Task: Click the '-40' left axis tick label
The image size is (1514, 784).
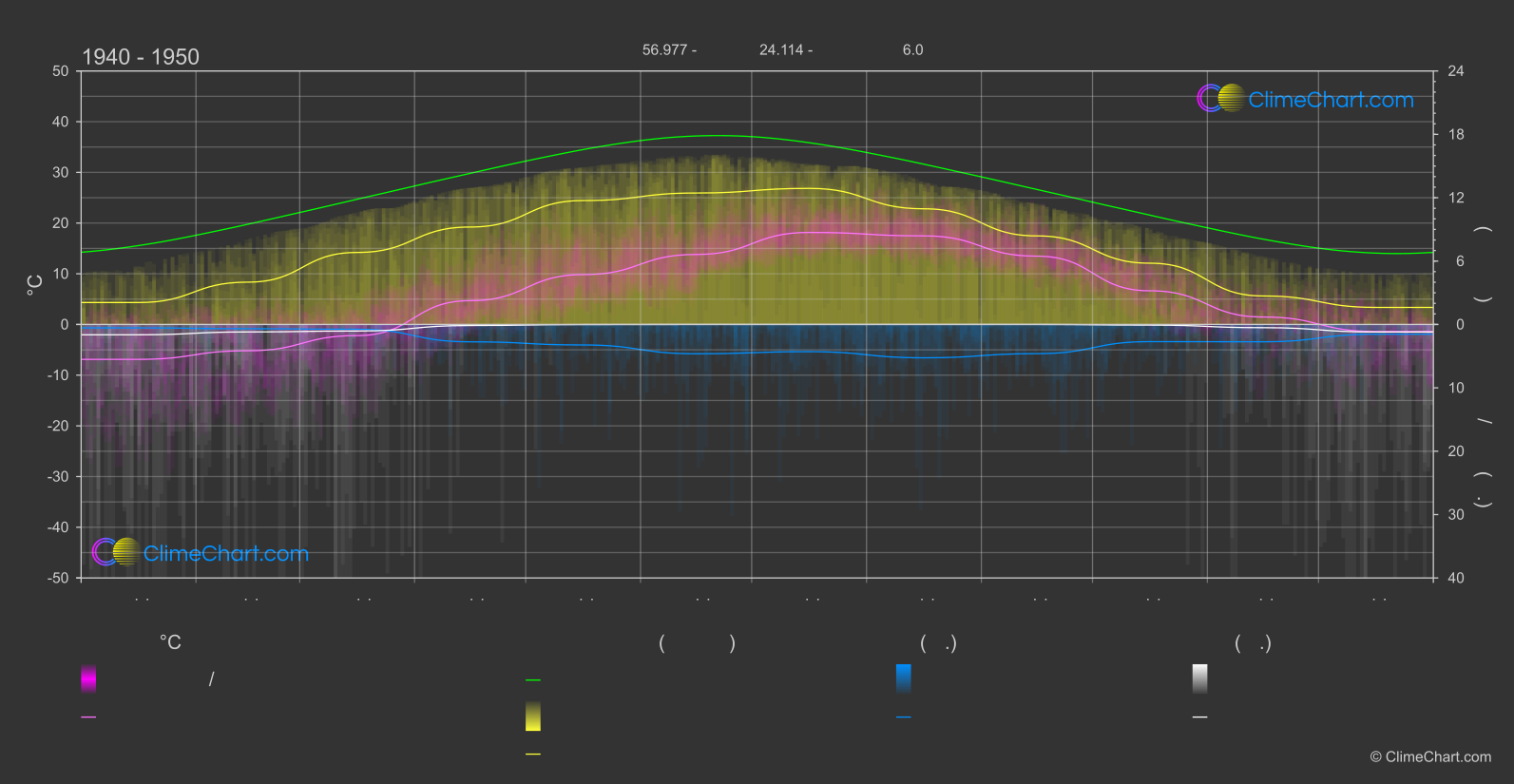Action: coord(58,527)
